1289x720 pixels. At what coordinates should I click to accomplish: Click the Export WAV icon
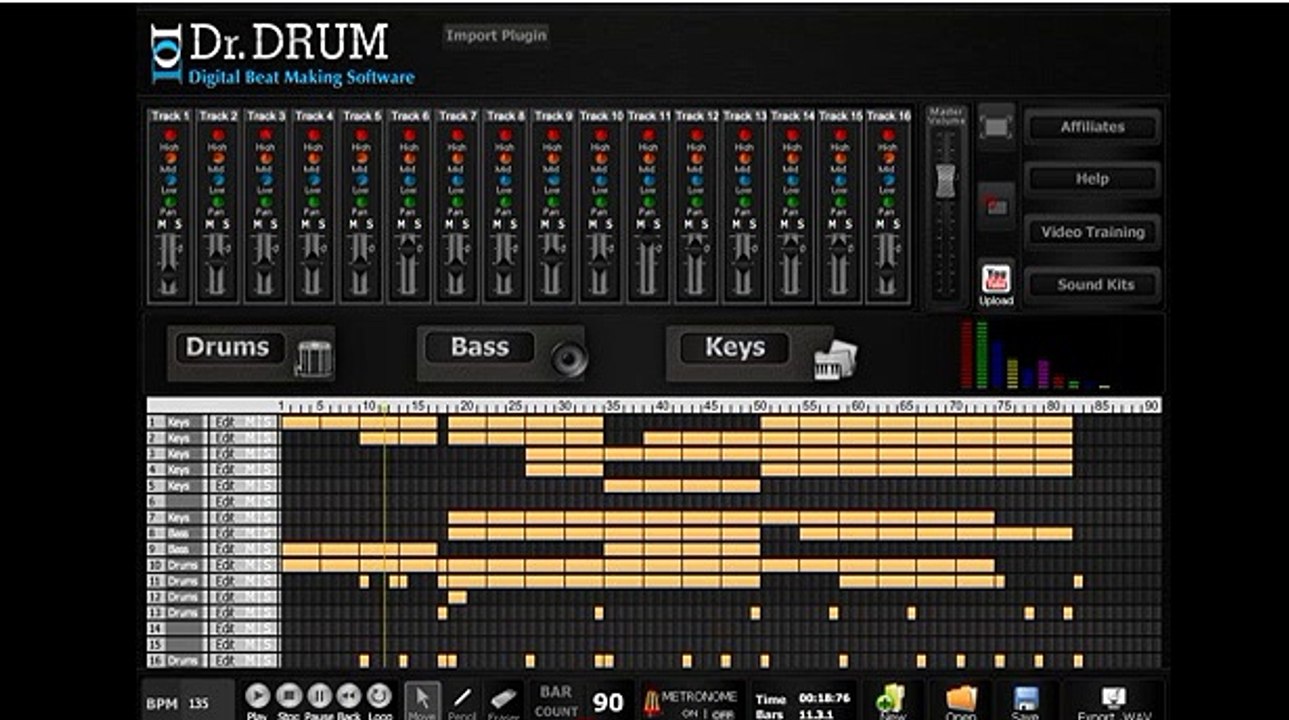[x=1113, y=696]
